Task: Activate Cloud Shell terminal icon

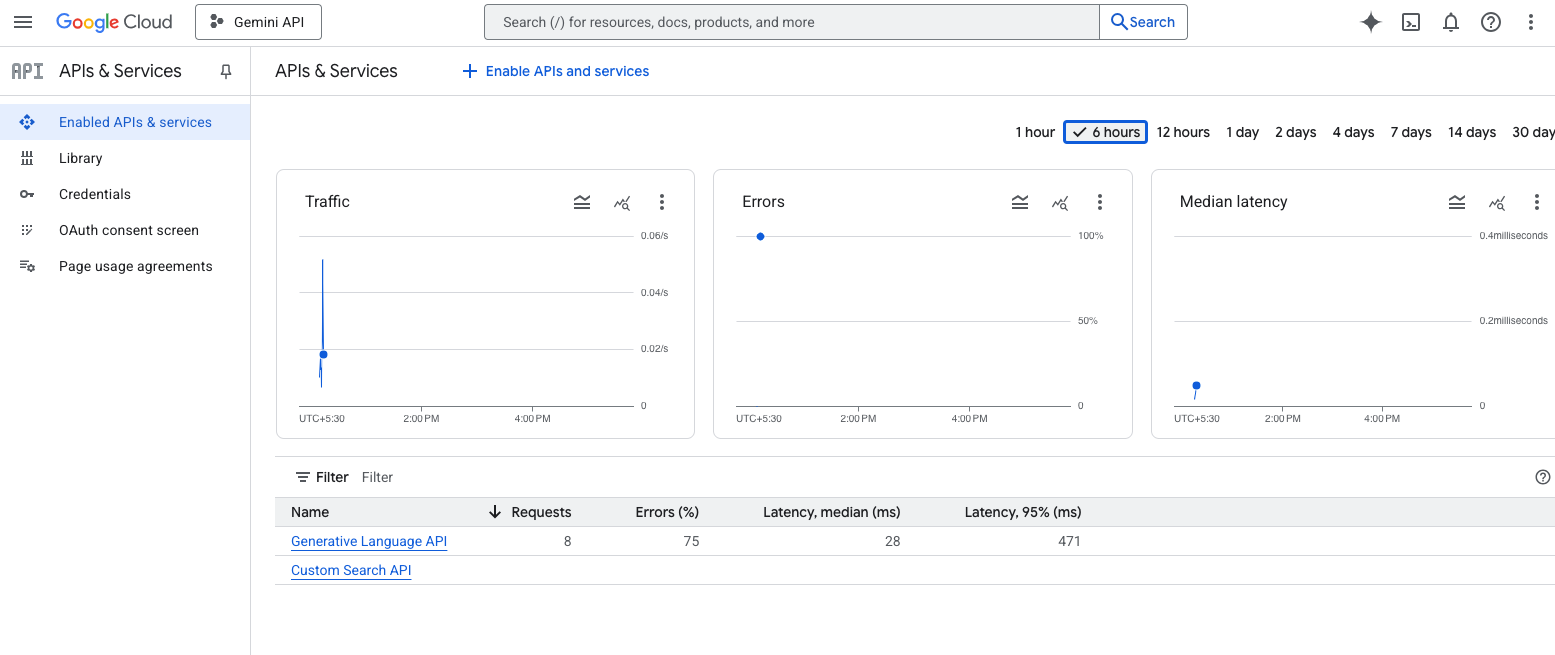Action: 1411,22
